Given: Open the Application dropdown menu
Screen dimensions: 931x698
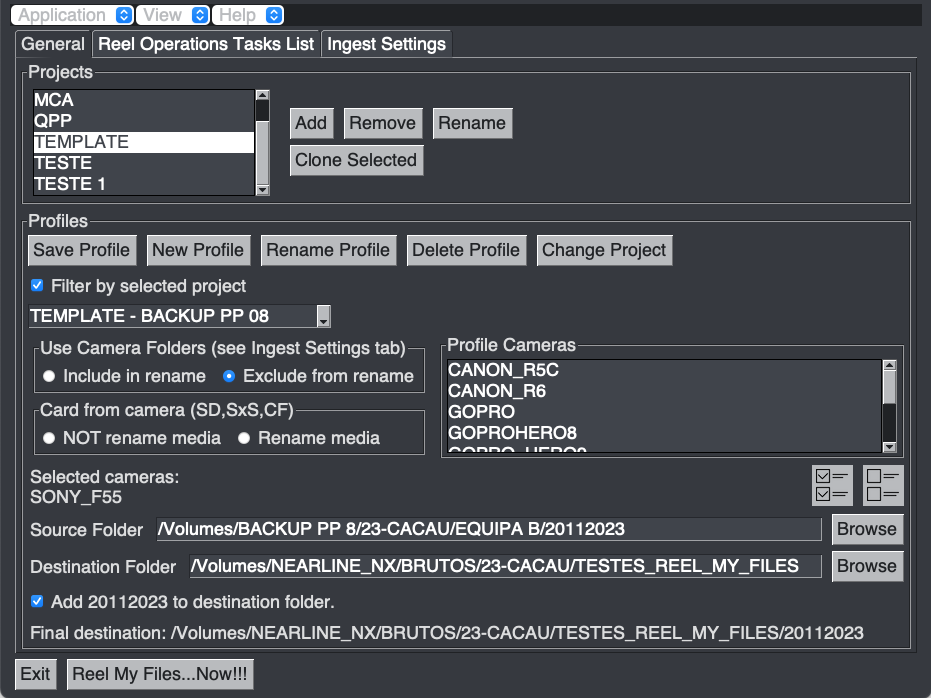Looking at the screenshot, I should coord(72,15).
